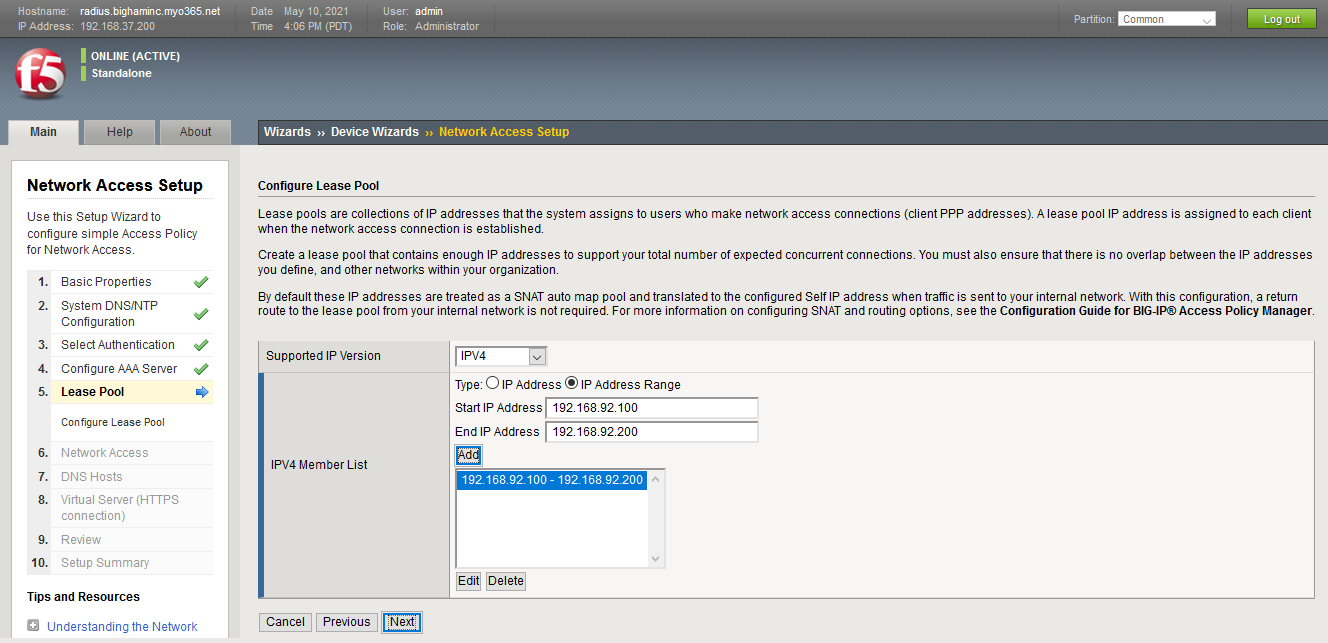Click Delete below the member list

point(505,580)
